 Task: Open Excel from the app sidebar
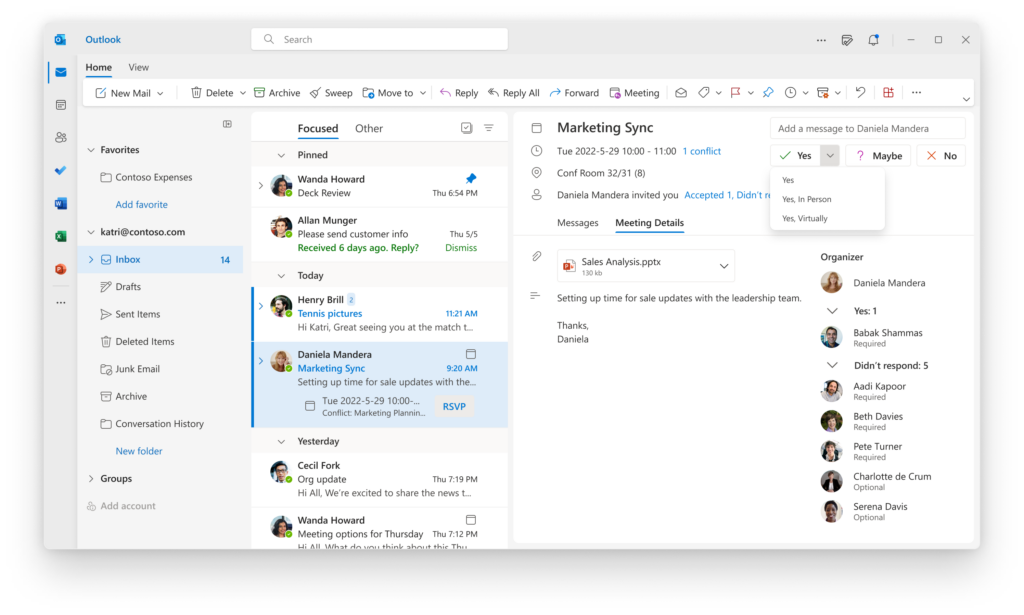coord(60,236)
